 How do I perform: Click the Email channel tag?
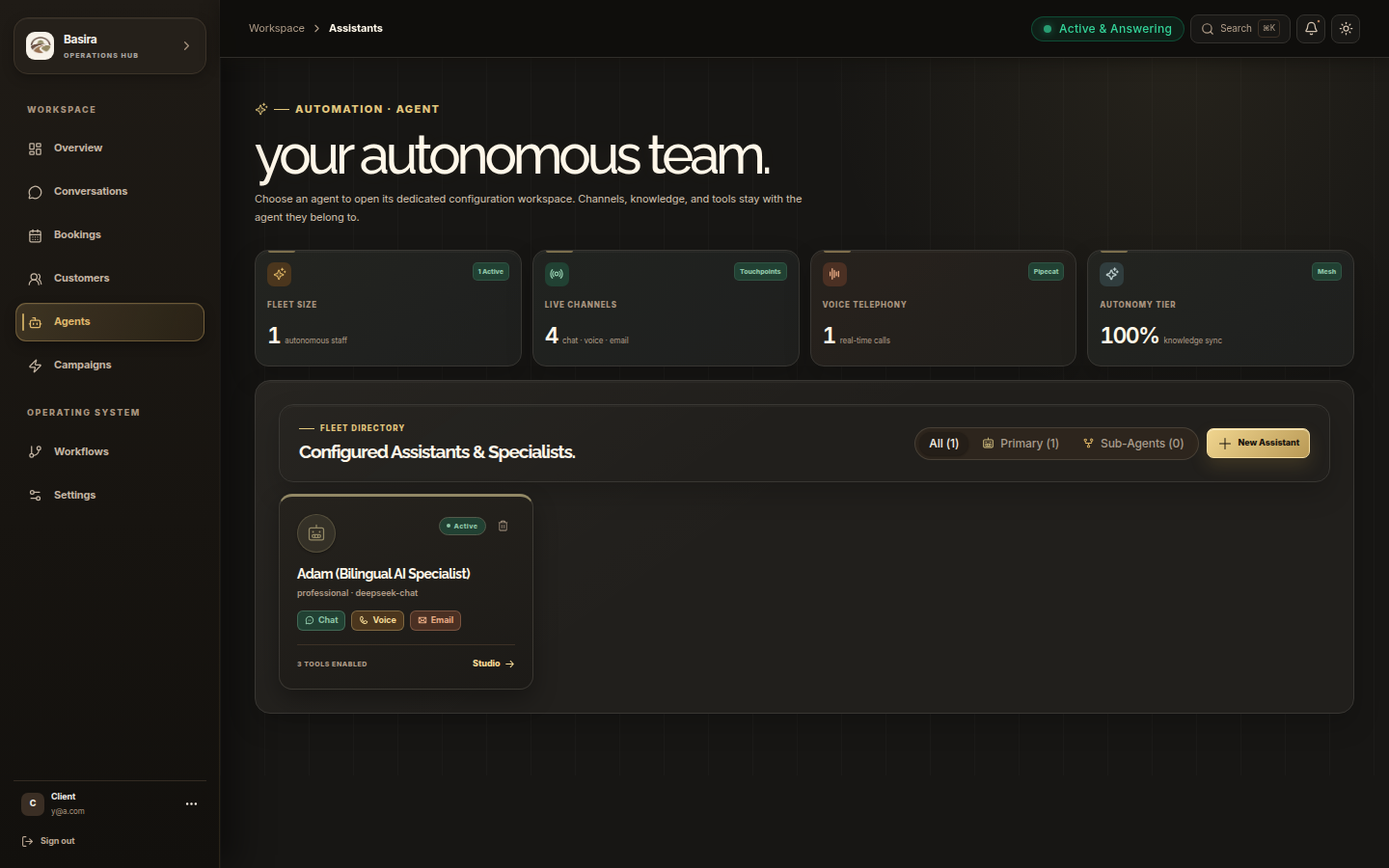[435, 620]
